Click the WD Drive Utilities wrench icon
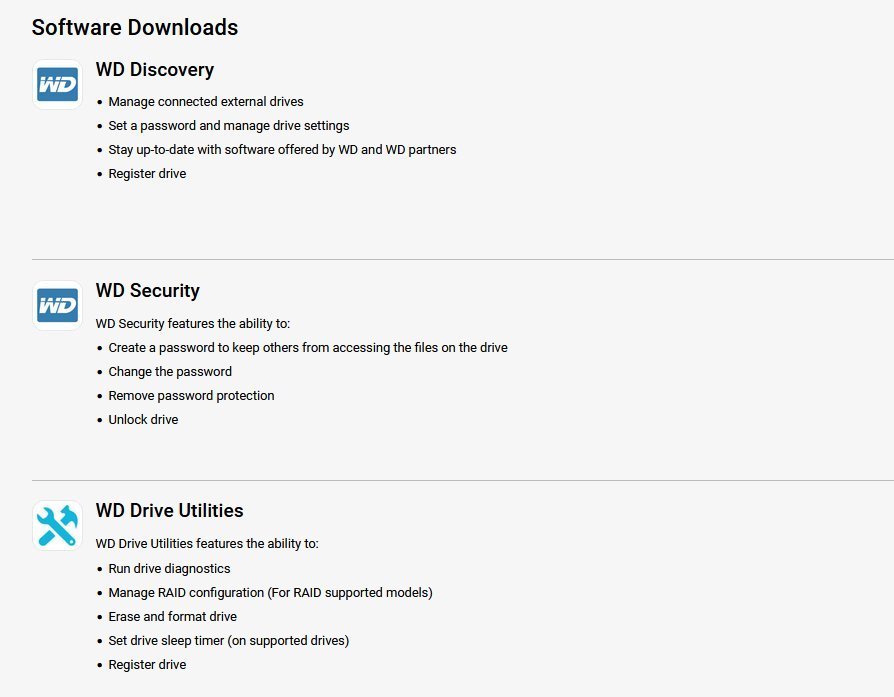 click(x=57, y=525)
